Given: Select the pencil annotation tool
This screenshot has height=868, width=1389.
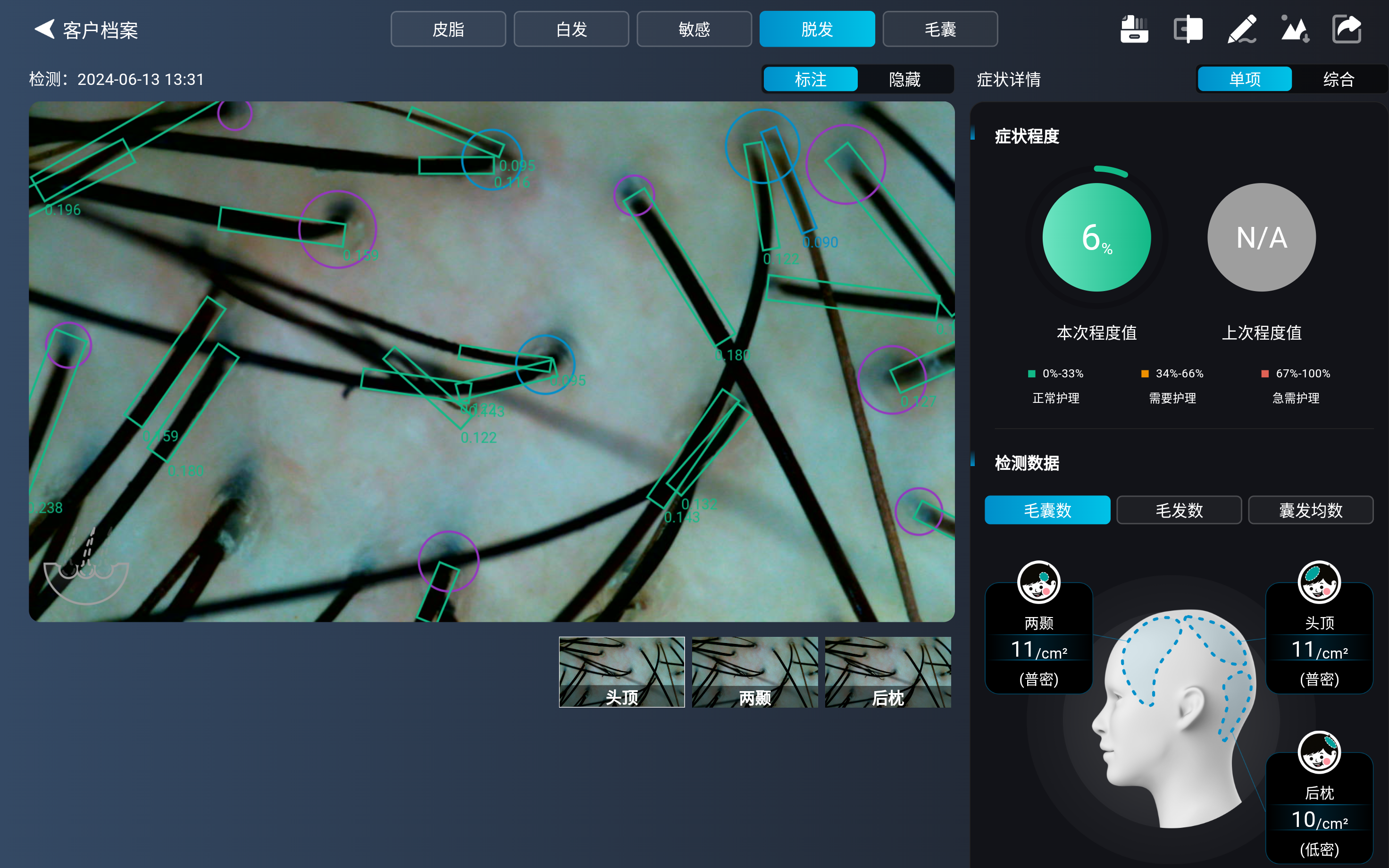Looking at the screenshot, I should coord(1241,29).
